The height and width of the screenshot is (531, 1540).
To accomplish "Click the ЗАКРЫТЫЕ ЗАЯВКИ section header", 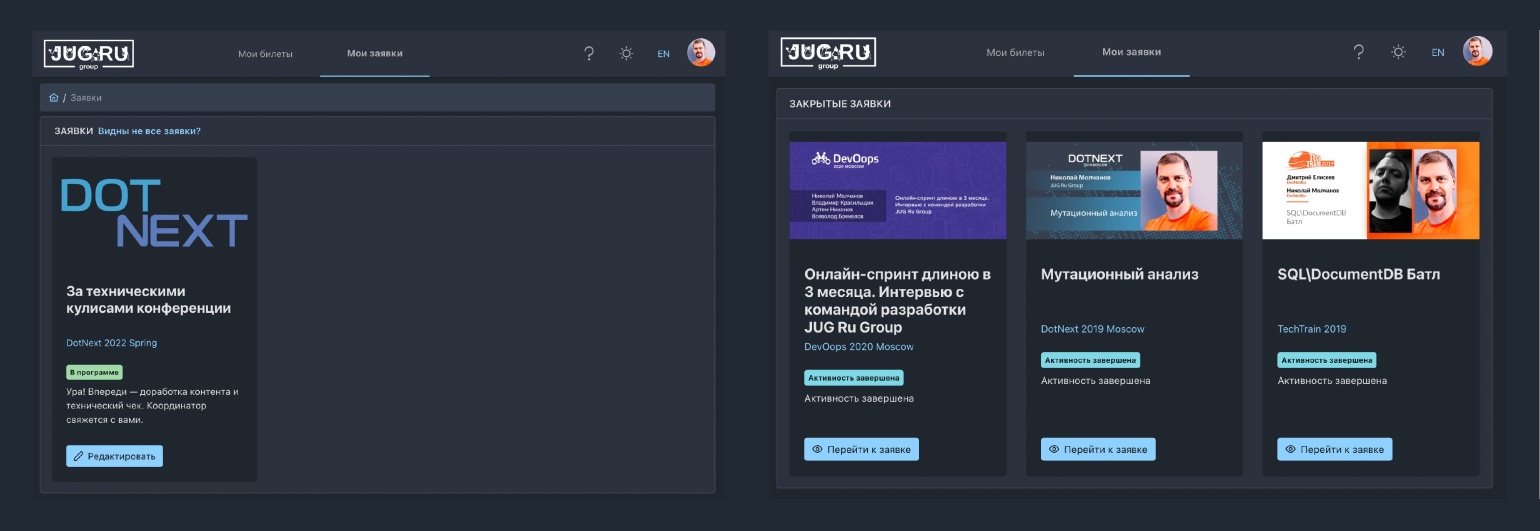I will pyautogui.click(x=840, y=104).
